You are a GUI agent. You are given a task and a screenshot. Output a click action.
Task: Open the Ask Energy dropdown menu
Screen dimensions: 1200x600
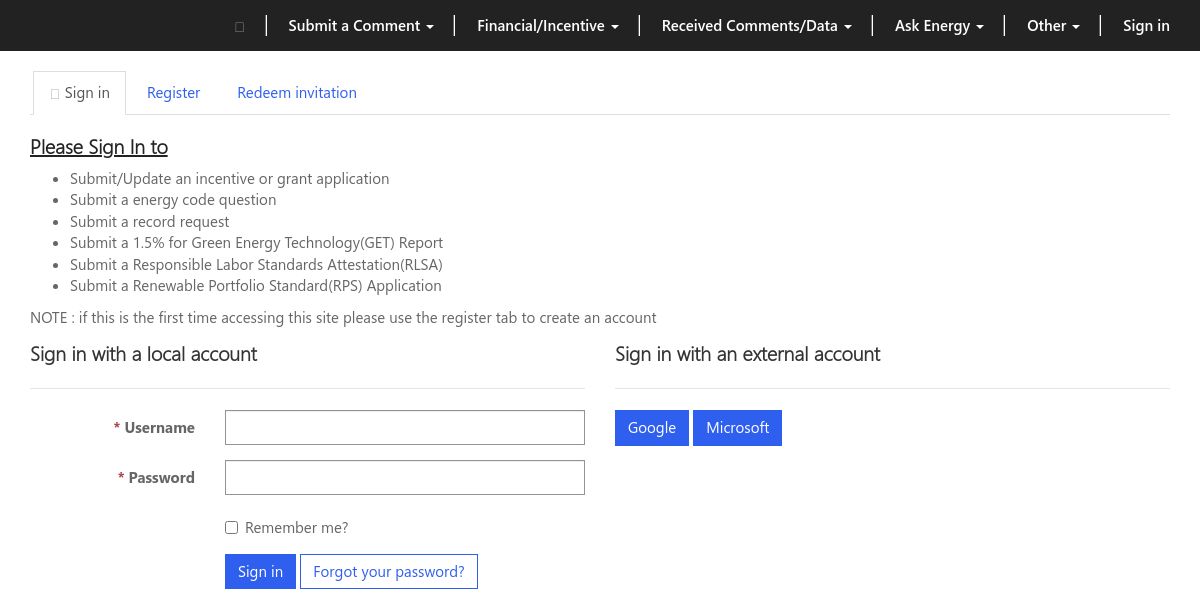click(939, 26)
